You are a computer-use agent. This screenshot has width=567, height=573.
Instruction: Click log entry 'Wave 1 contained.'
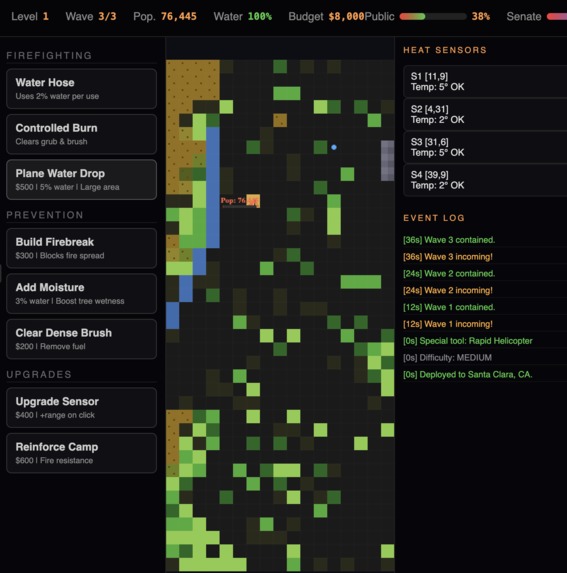[x=449, y=307]
